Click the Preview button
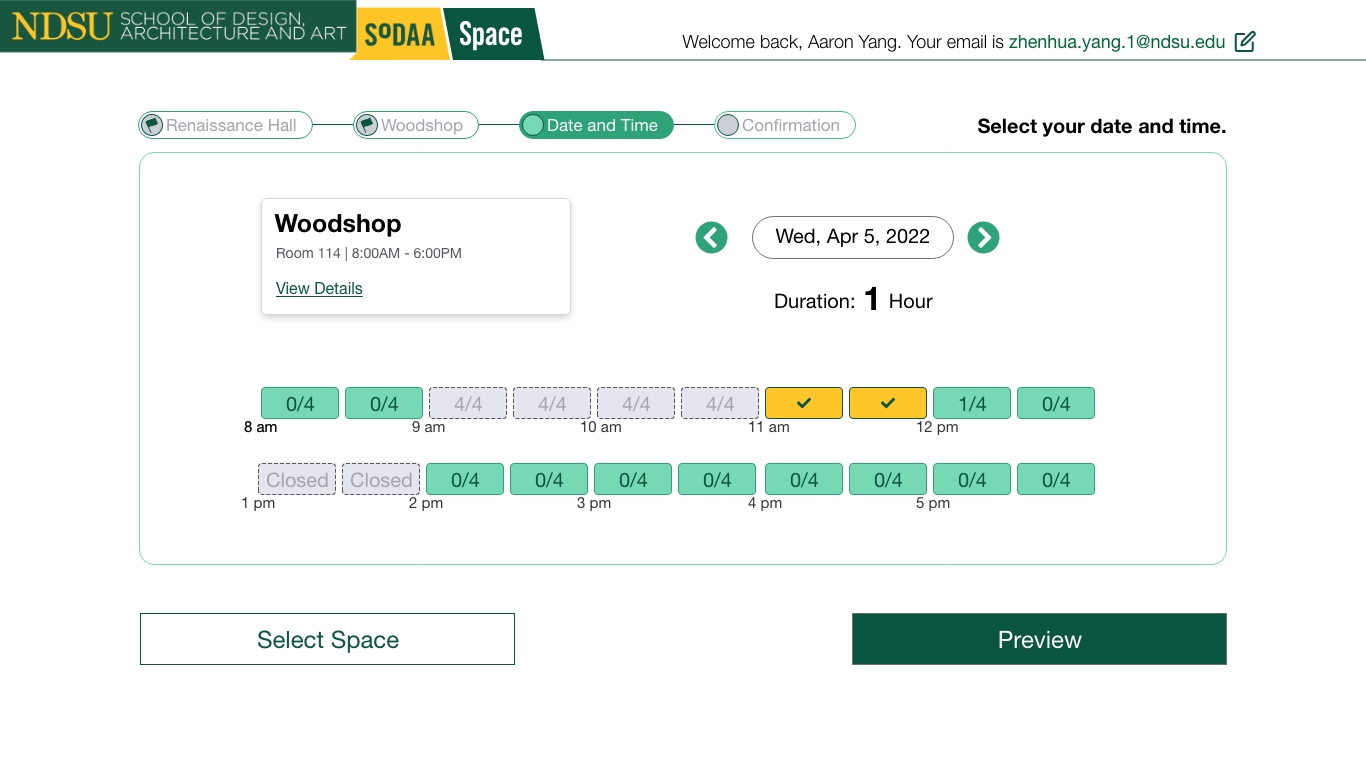This screenshot has width=1366, height=768. tap(1039, 639)
